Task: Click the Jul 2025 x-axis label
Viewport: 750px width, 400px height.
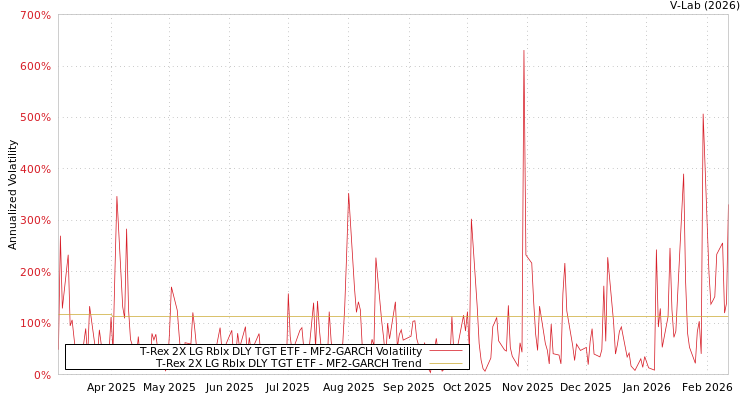Action: pos(288,388)
